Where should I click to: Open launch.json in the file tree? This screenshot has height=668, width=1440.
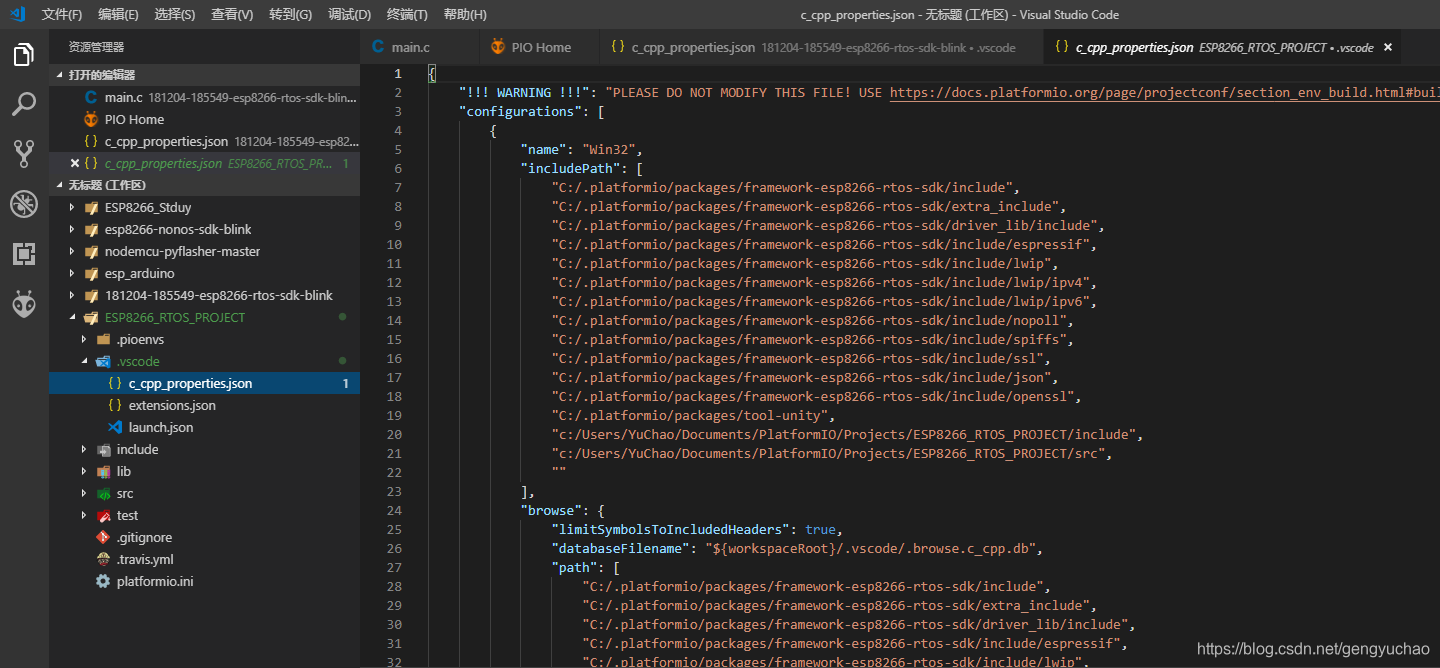[x=161, y=427]
